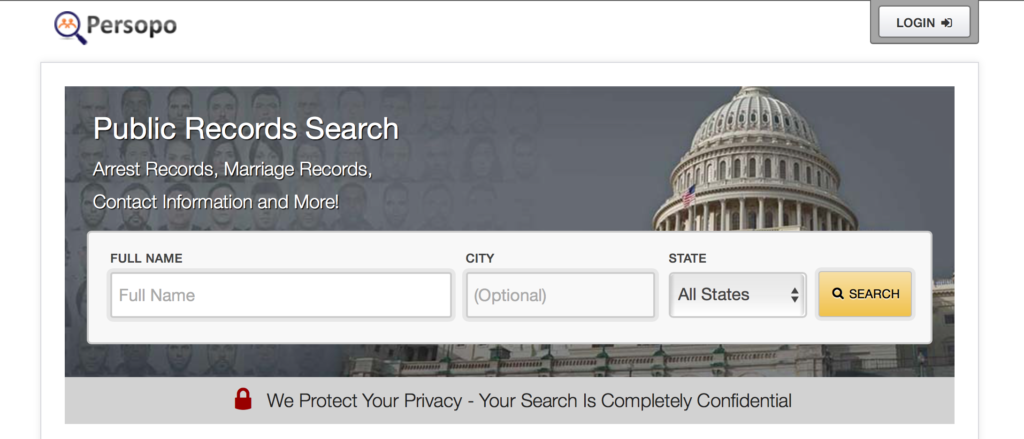Click the CITY field label

[x=480, y=258]
